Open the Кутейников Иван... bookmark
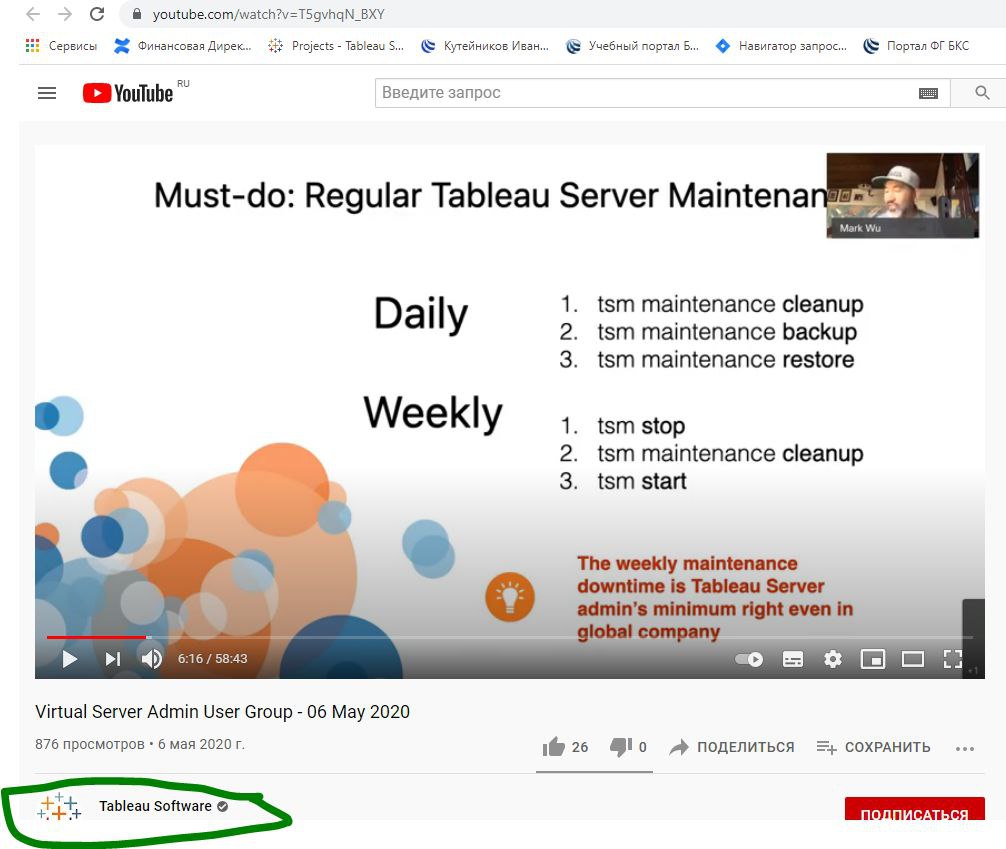The width and height of the screenshot is (1006, 849). click(x=485, y=46)
